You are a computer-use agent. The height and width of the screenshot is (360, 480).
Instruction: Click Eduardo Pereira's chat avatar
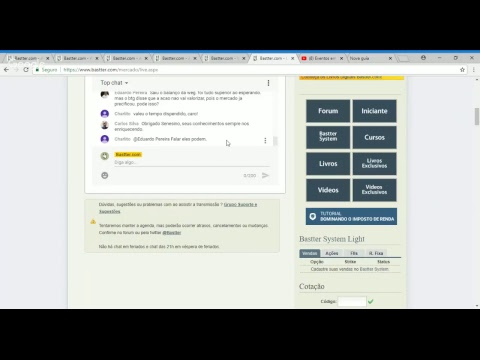[105, 94]
